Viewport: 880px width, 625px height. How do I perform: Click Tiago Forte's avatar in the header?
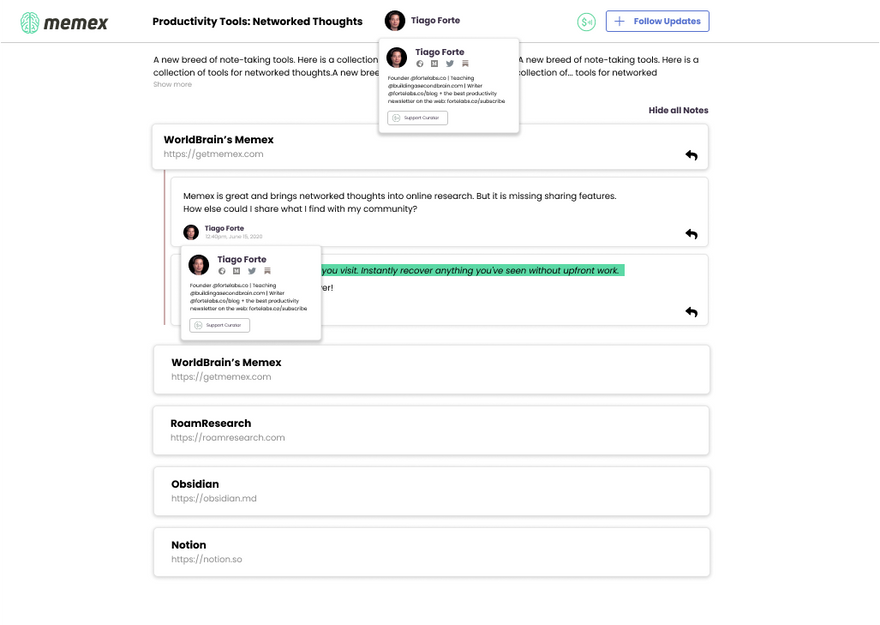(395, 21)
